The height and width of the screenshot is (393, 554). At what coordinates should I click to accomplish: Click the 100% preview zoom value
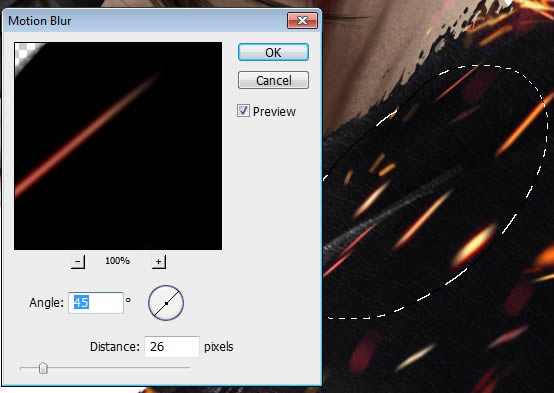tap(117, 261)
